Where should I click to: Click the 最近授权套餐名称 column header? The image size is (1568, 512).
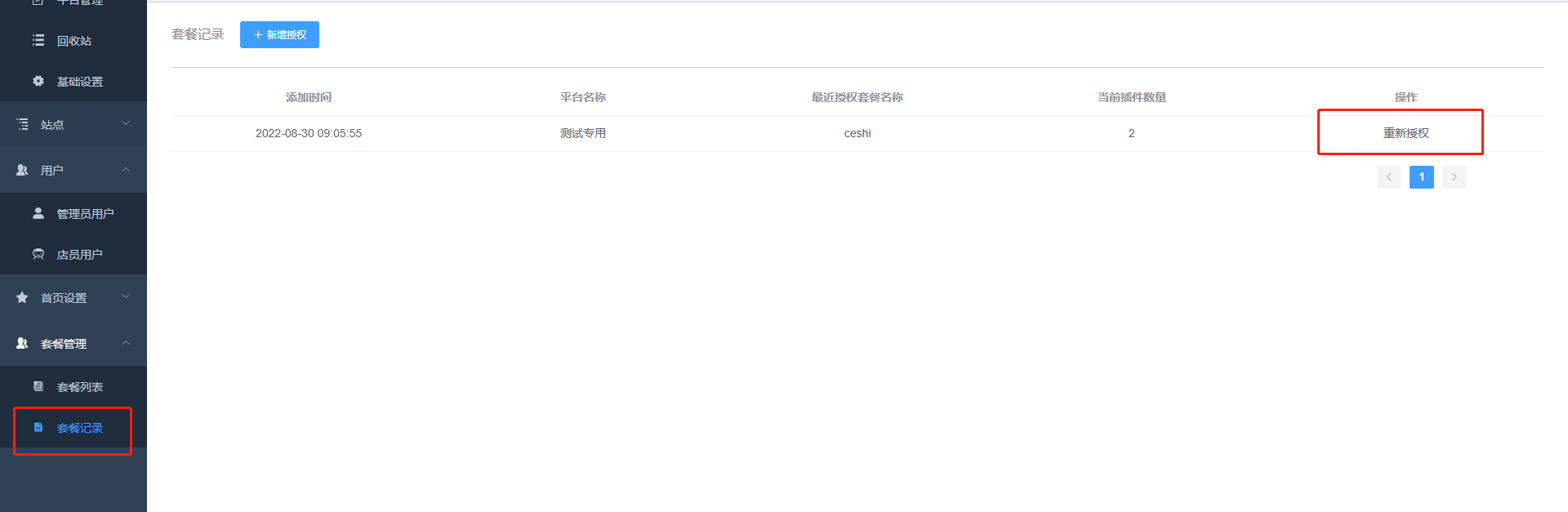point(857,97)
